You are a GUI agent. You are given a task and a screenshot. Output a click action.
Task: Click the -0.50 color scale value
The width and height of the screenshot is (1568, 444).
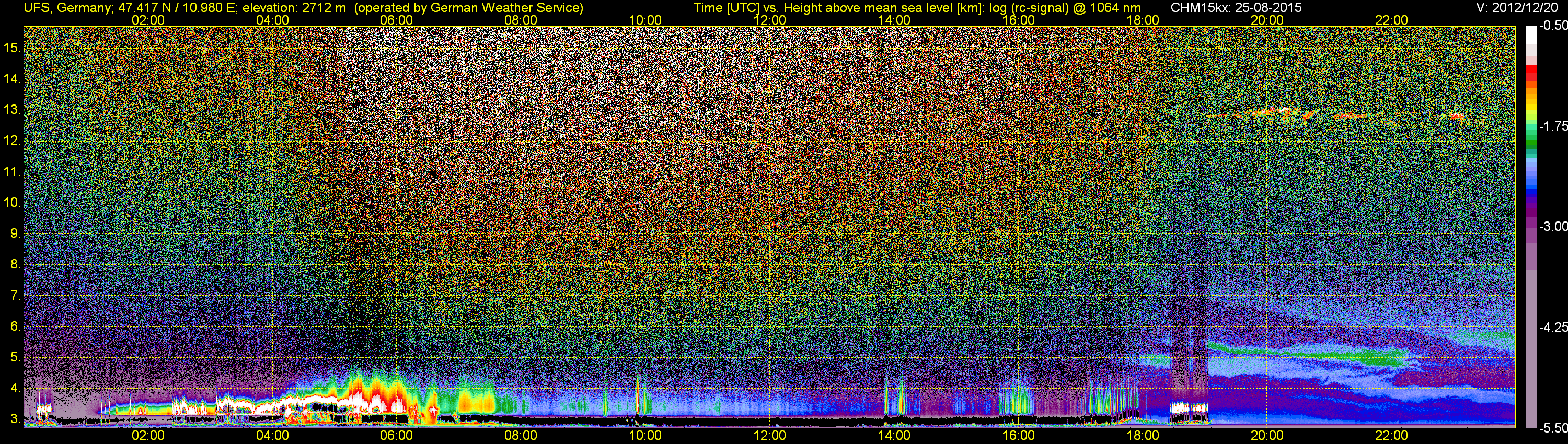pyautogui.click(x=1553, y=26)
